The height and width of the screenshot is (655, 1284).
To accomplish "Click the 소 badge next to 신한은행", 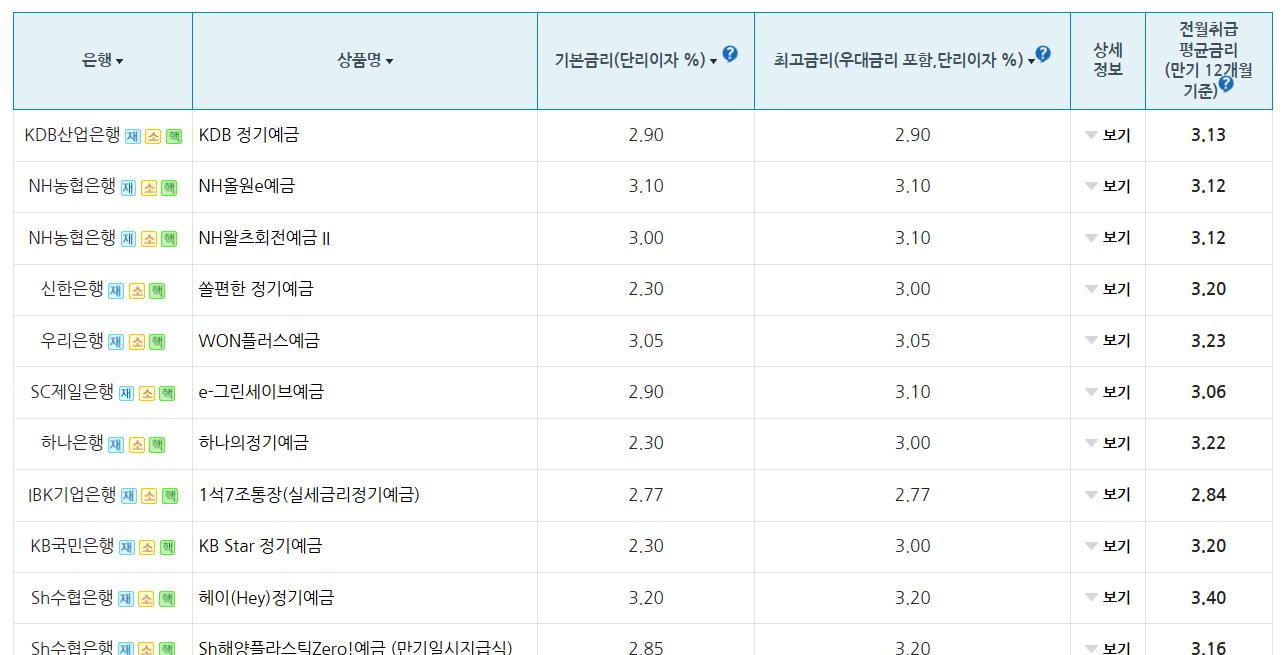I will click(x=137, y=291).
